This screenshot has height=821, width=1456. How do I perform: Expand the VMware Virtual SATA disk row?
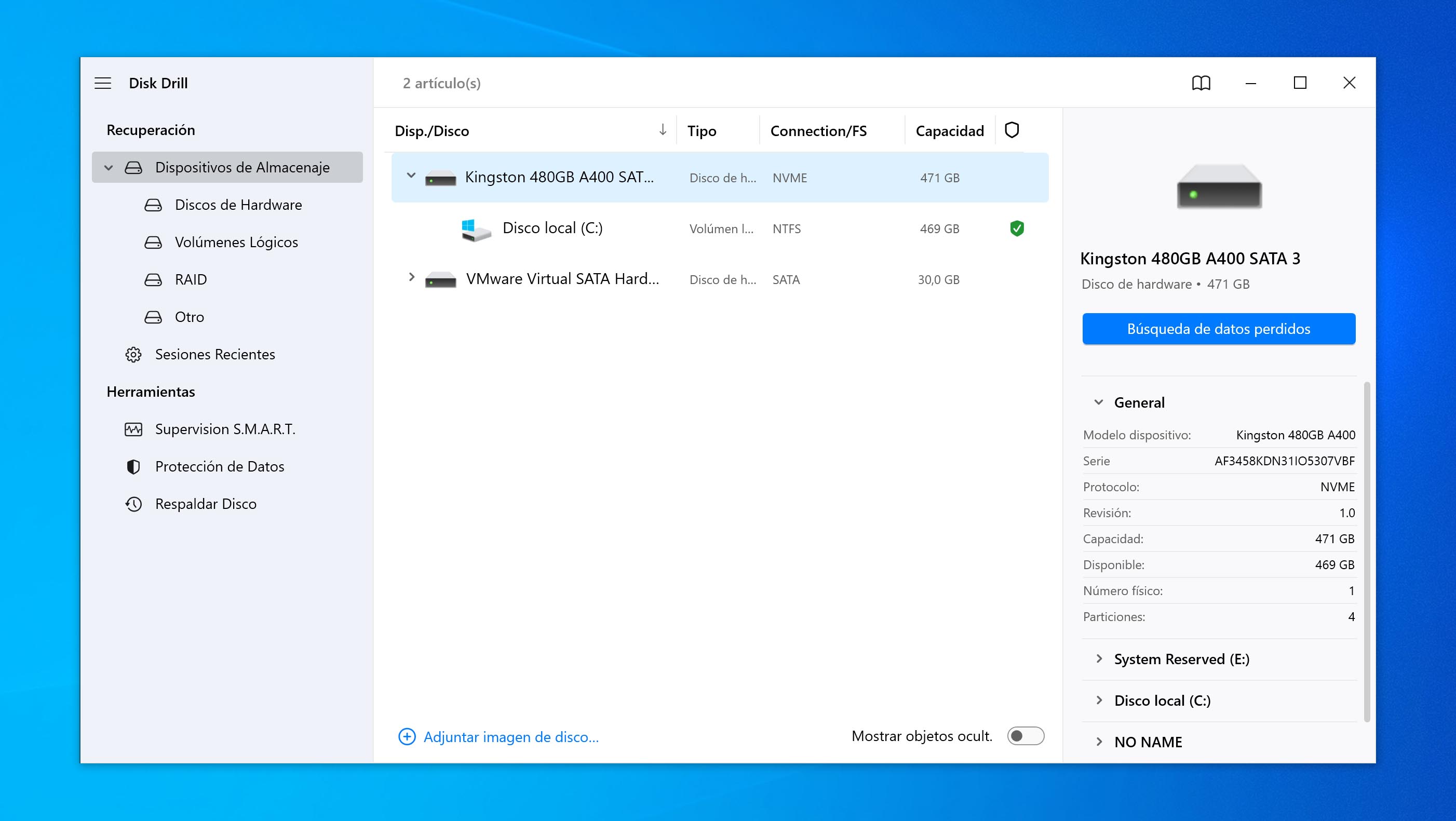[x=411, y=277]
